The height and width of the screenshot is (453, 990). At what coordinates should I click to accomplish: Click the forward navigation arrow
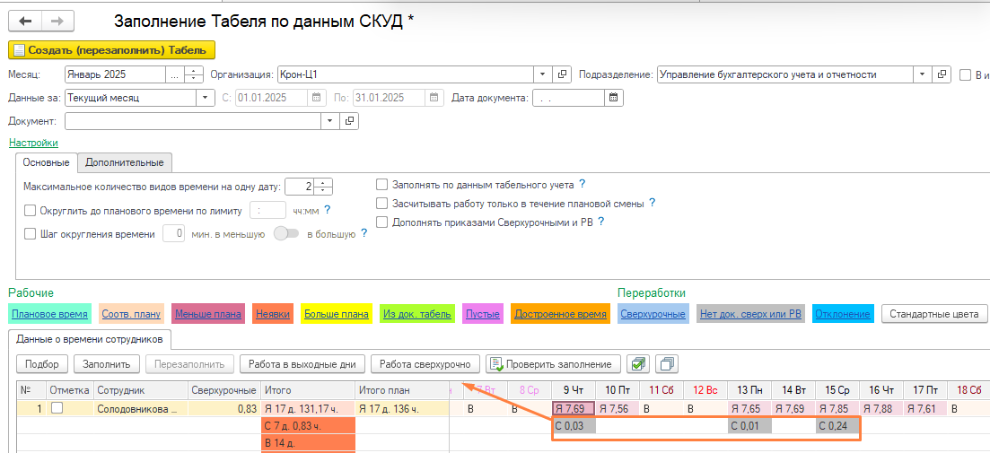(x=57, y=21)
